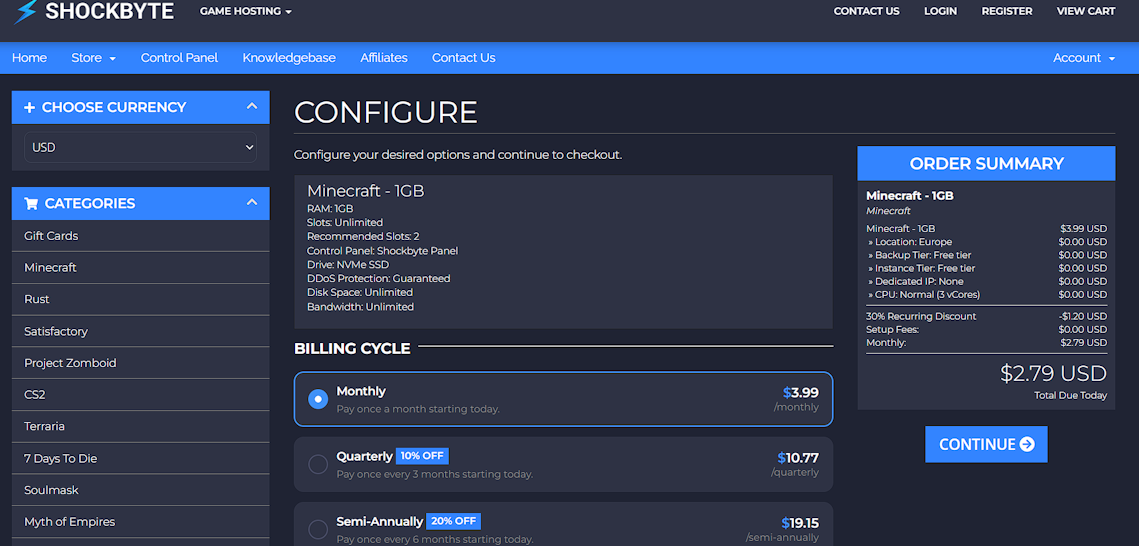Open the Soulmask category
Image resolution: width=1139 pixels, height=546 pixels.
(140, 490)
